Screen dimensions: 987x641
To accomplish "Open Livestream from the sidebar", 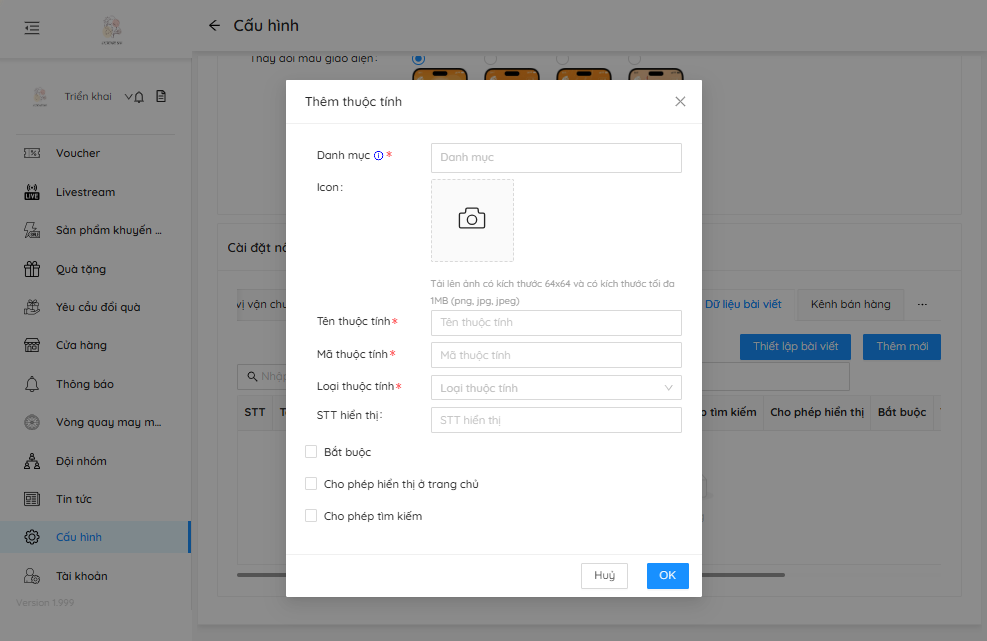I will coord(85,192).
